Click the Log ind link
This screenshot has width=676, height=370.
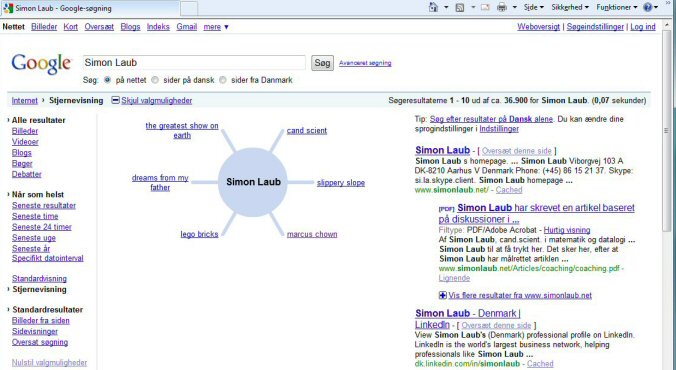pyautogui.click(x=643, y=27)
